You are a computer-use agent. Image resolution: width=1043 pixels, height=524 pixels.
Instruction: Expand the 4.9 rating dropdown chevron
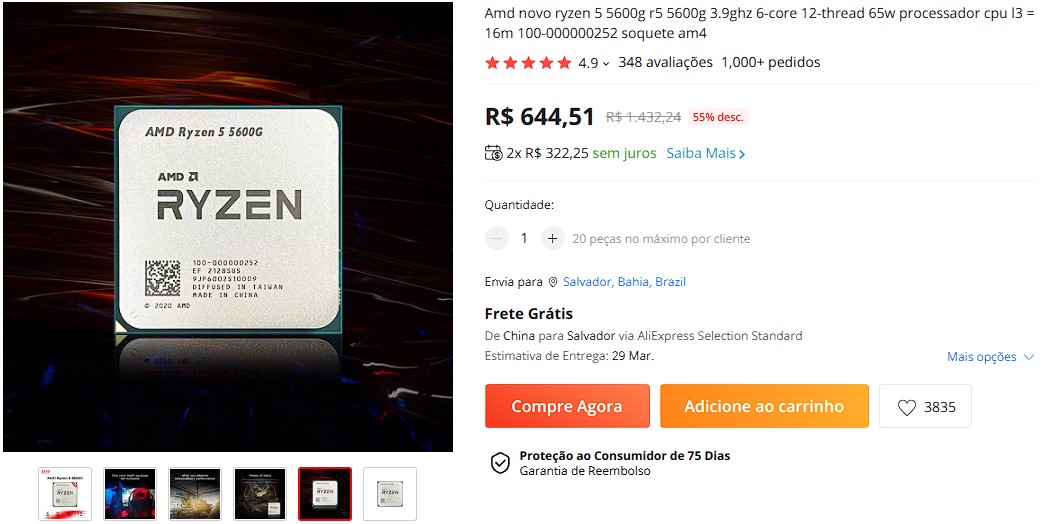pyautogui.click(x=606, y=64)
